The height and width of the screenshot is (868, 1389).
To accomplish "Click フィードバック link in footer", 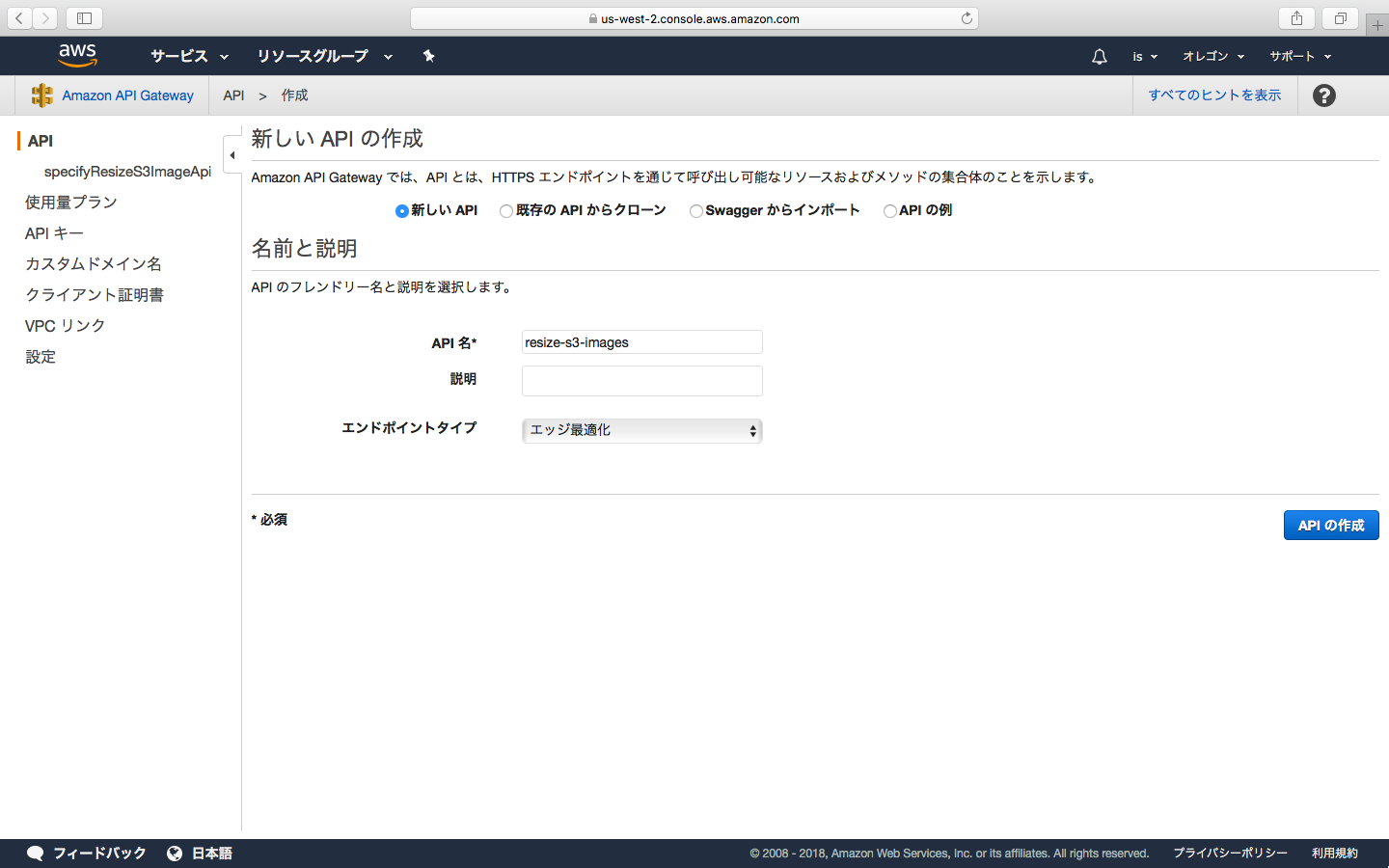I will coord(99,854).
